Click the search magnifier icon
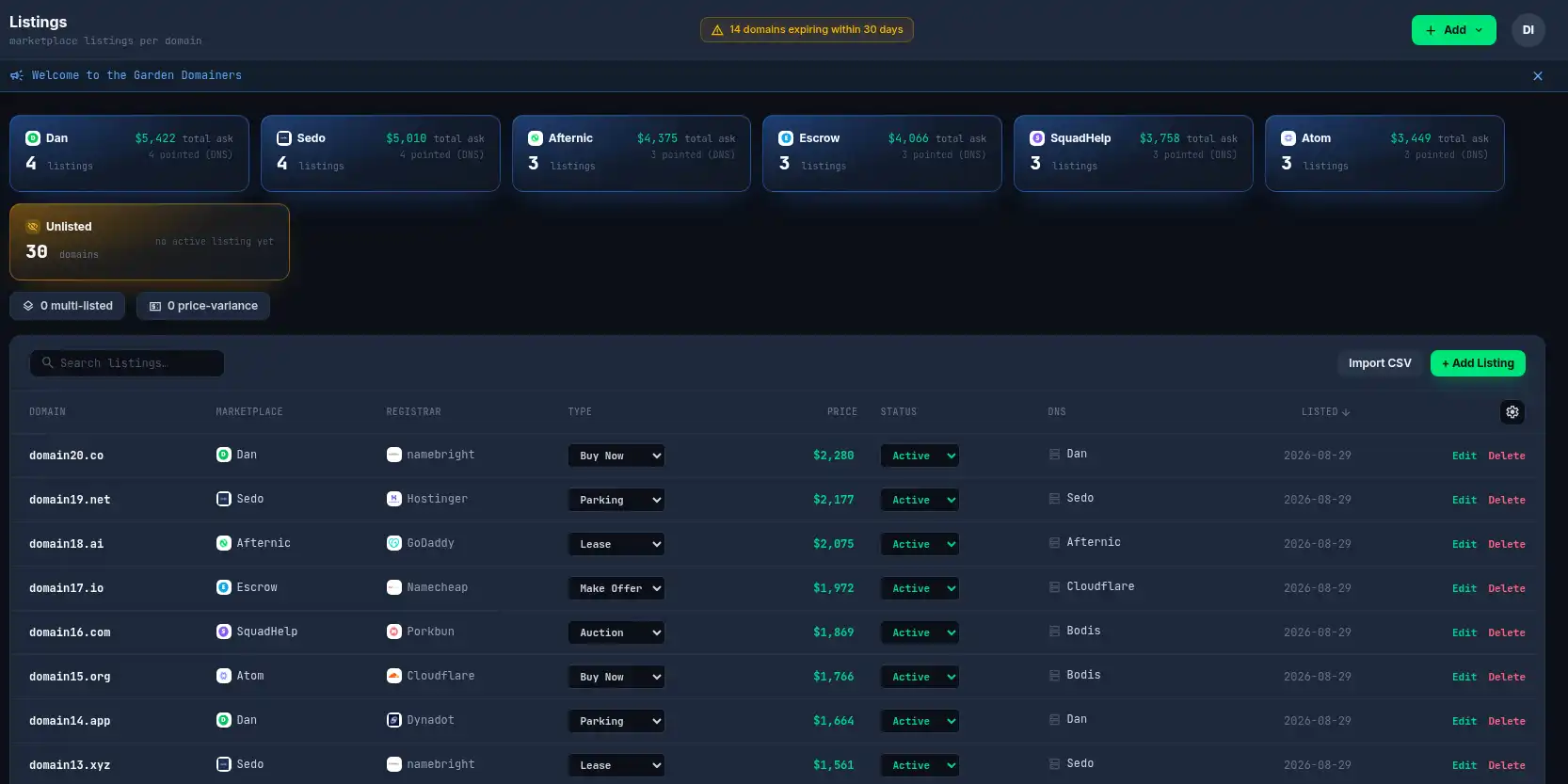1568x784 pixels. pyautogui.click(x=48, y=362)
